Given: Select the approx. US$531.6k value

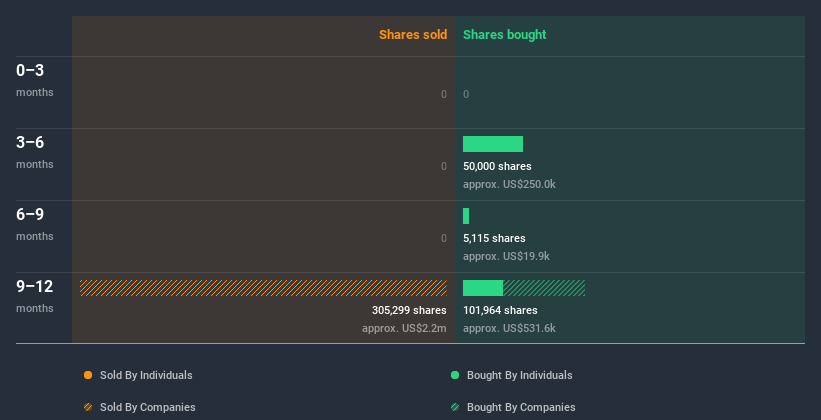Looking at the screenshot, I should (x=509, y=328).
